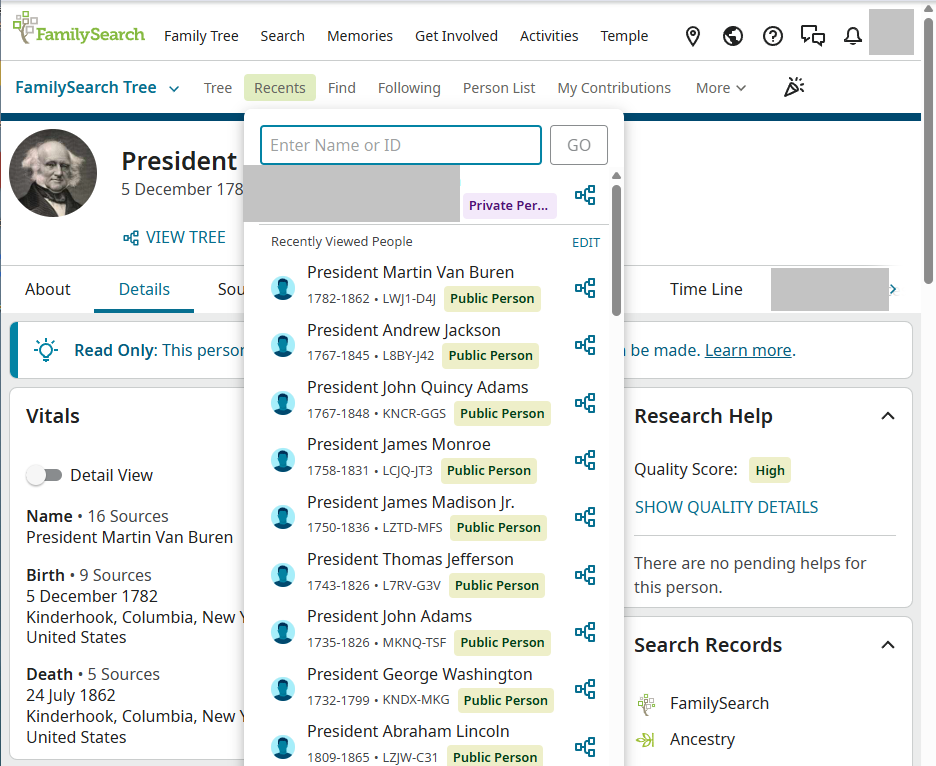
Task: Open the notifications bell icon
Action: click(x=852, y=36)
